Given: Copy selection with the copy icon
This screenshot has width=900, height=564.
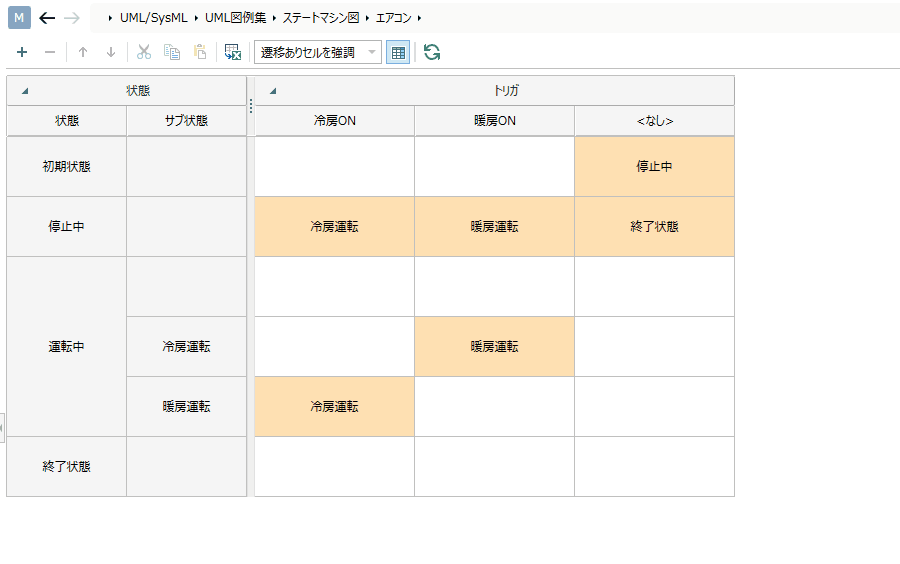Looking at the screenshot, I should click(x=172, y=52).
